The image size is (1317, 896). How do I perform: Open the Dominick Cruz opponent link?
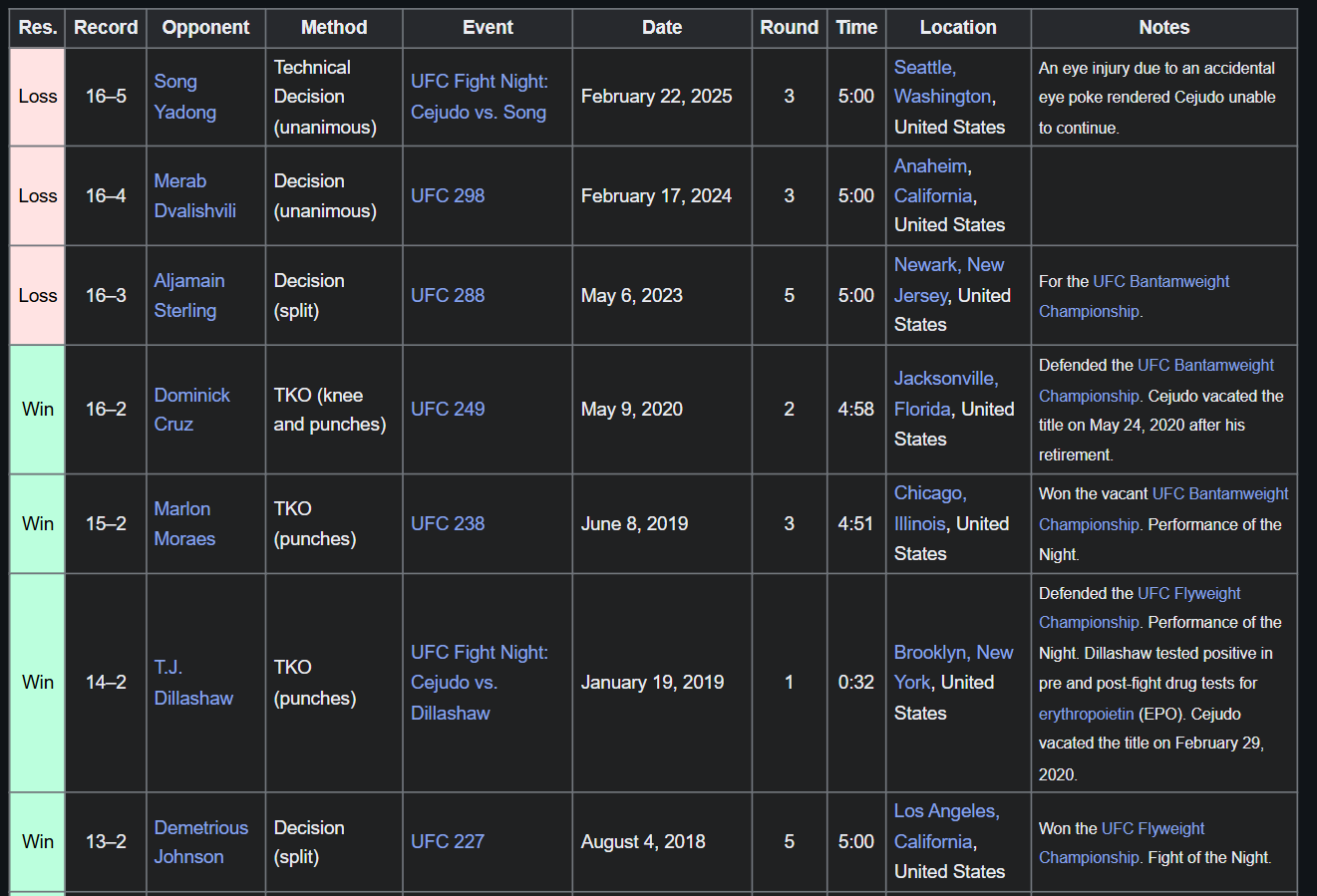coord(191,409)
